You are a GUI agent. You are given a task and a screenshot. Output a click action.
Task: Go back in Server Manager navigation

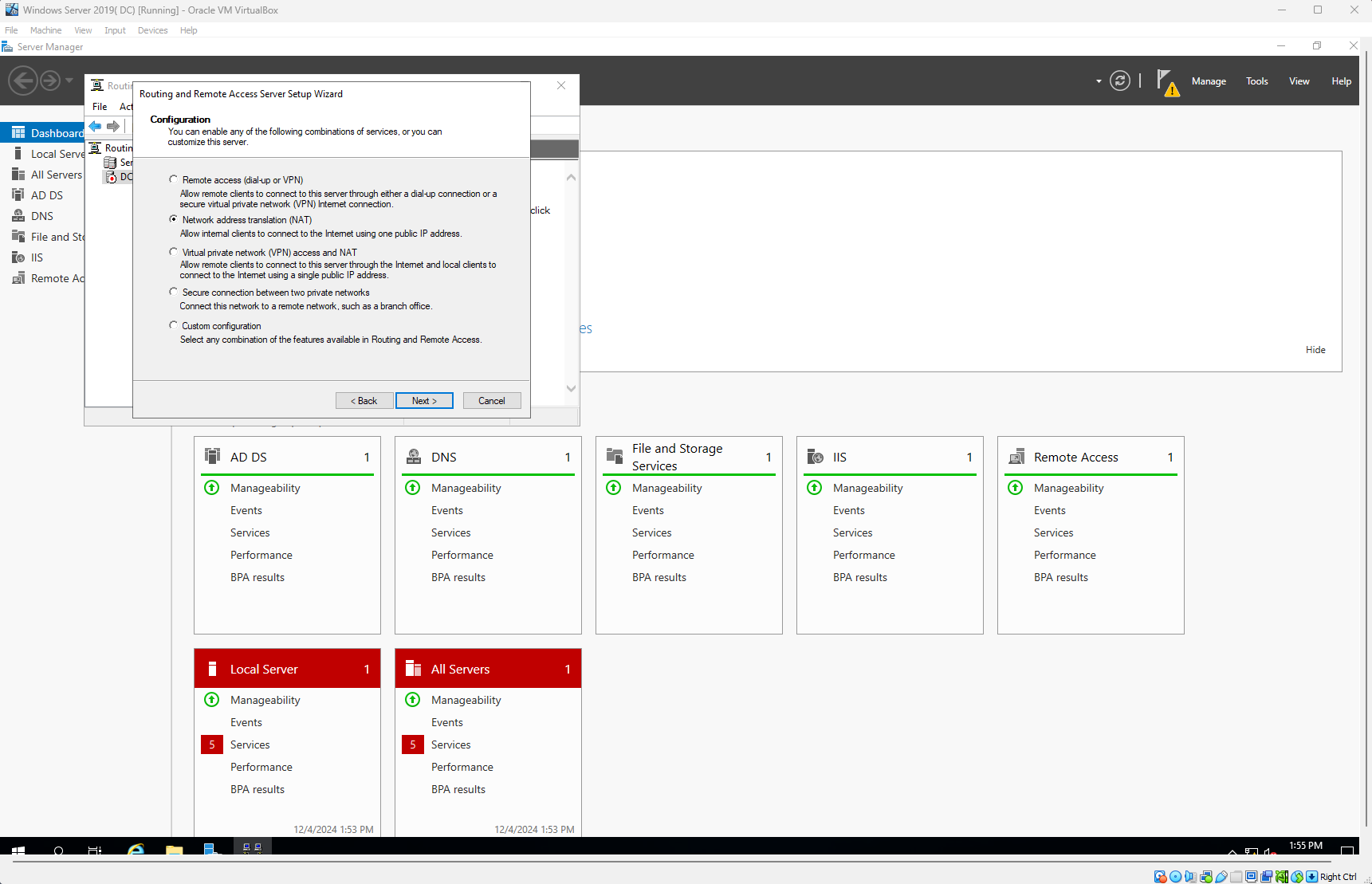[22, 81]
